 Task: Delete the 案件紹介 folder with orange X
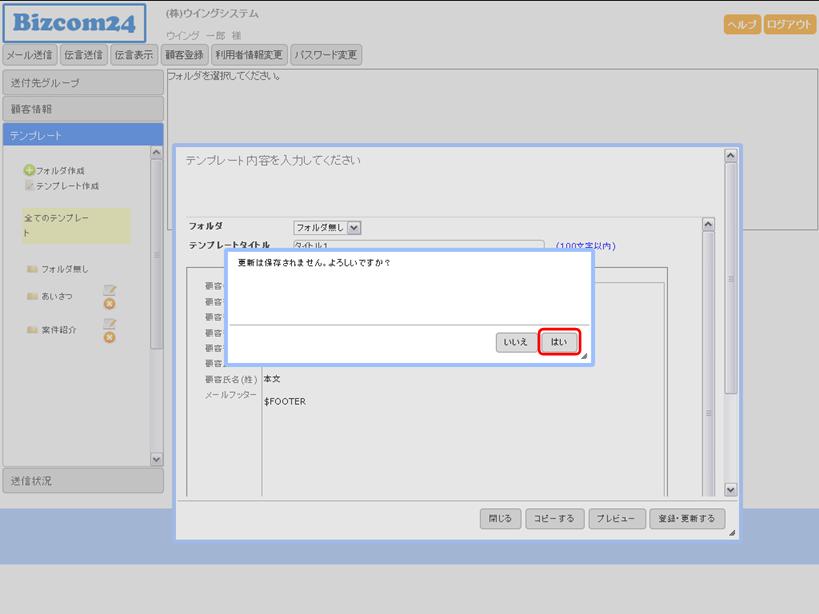pyautogui.click(x=110, y=337)
